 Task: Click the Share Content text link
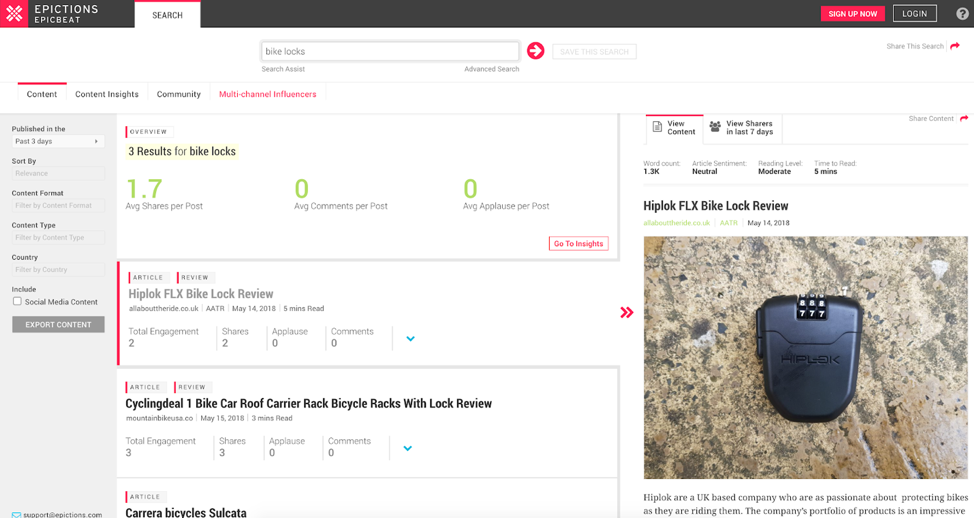(x=931, y=118)
